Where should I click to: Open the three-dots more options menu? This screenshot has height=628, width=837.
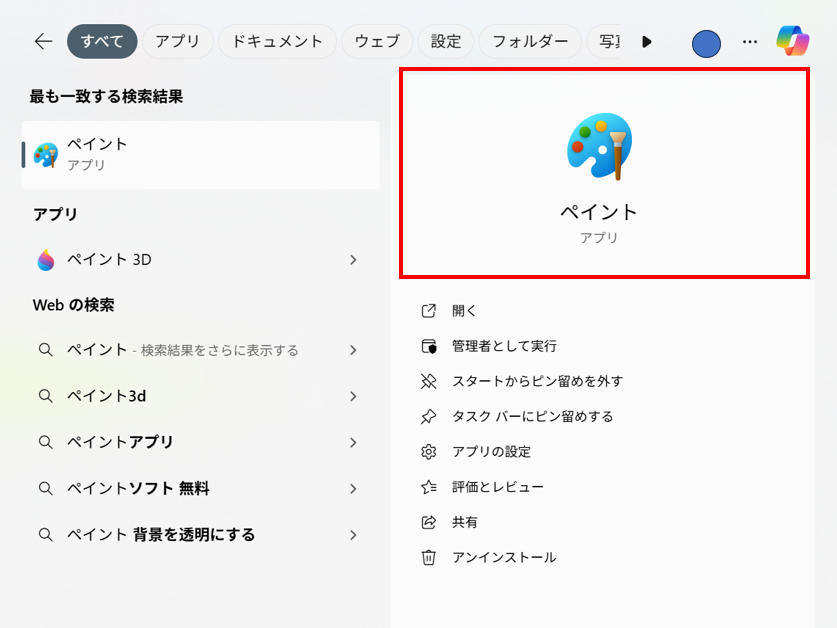pos(750,42)
